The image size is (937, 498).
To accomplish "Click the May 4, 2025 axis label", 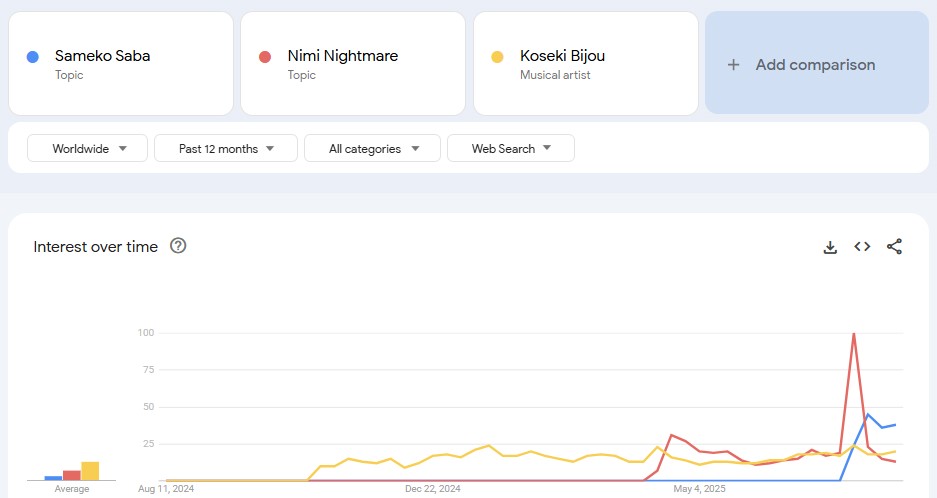I will click(x=699, y=488).
